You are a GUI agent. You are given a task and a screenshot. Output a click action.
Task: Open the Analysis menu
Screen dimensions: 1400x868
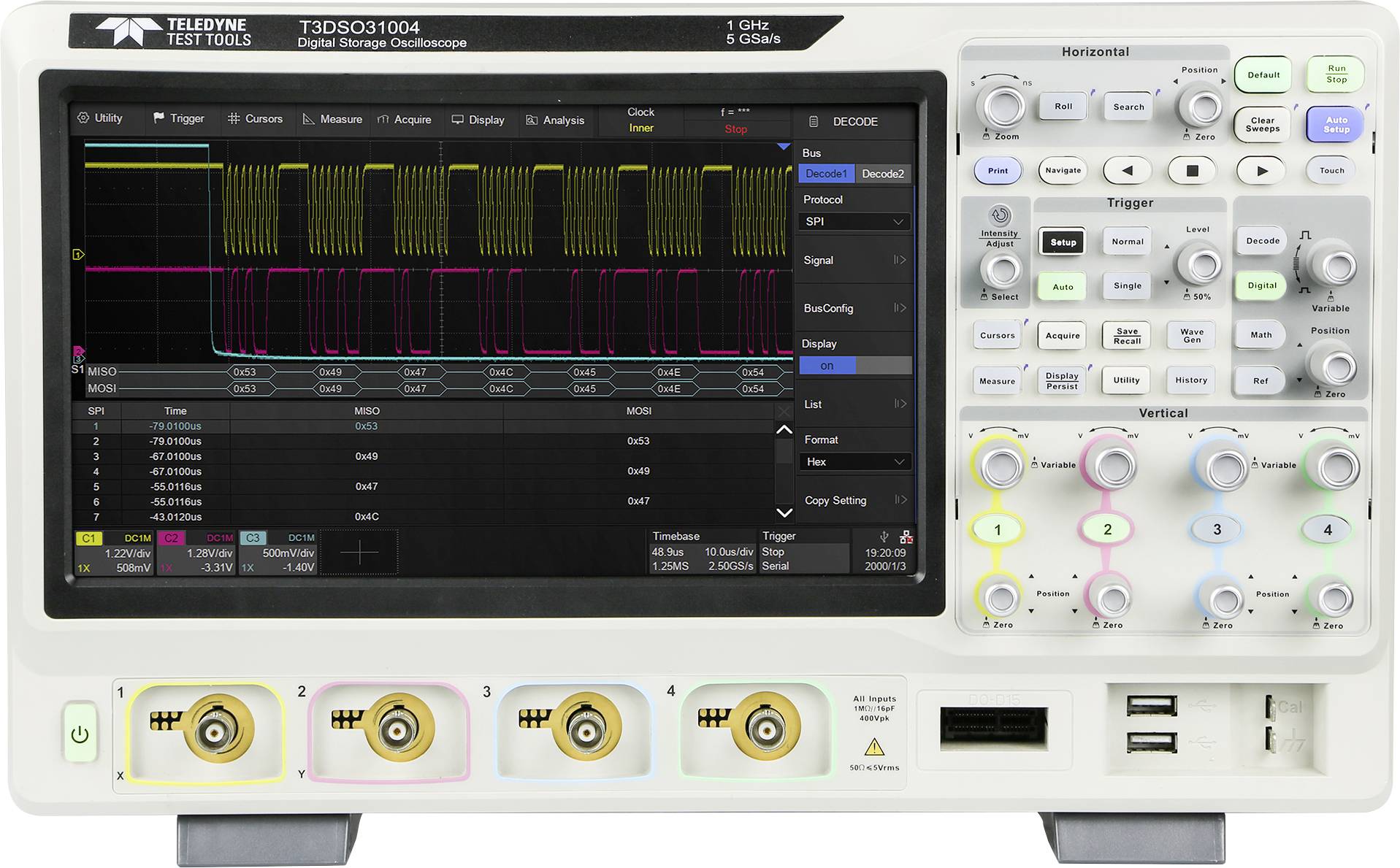pyautogui.click(x=556, y=118)
